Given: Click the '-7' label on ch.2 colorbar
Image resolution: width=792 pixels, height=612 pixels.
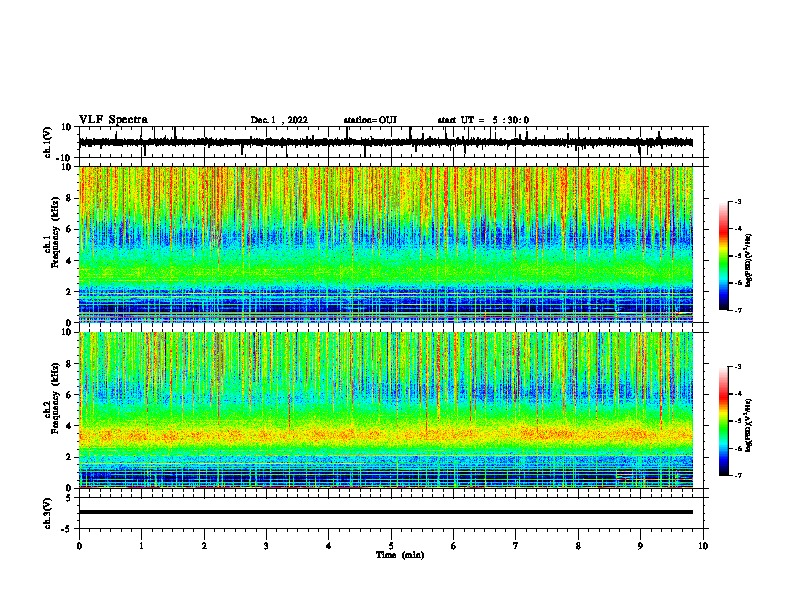Looking at the screenshot, I should [737, 476].
